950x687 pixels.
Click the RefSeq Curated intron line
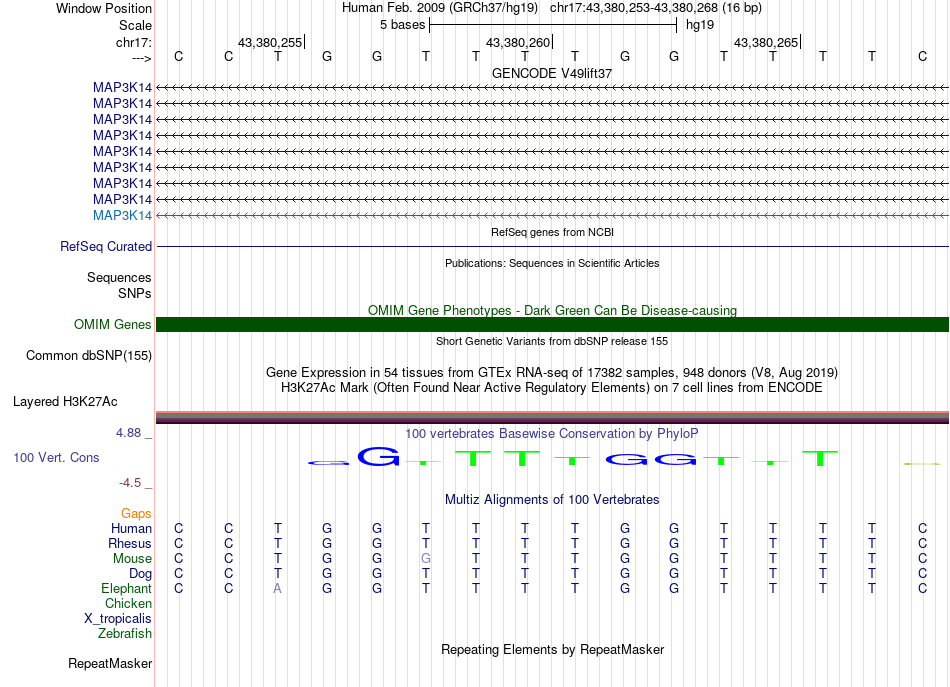click(552, 247)
